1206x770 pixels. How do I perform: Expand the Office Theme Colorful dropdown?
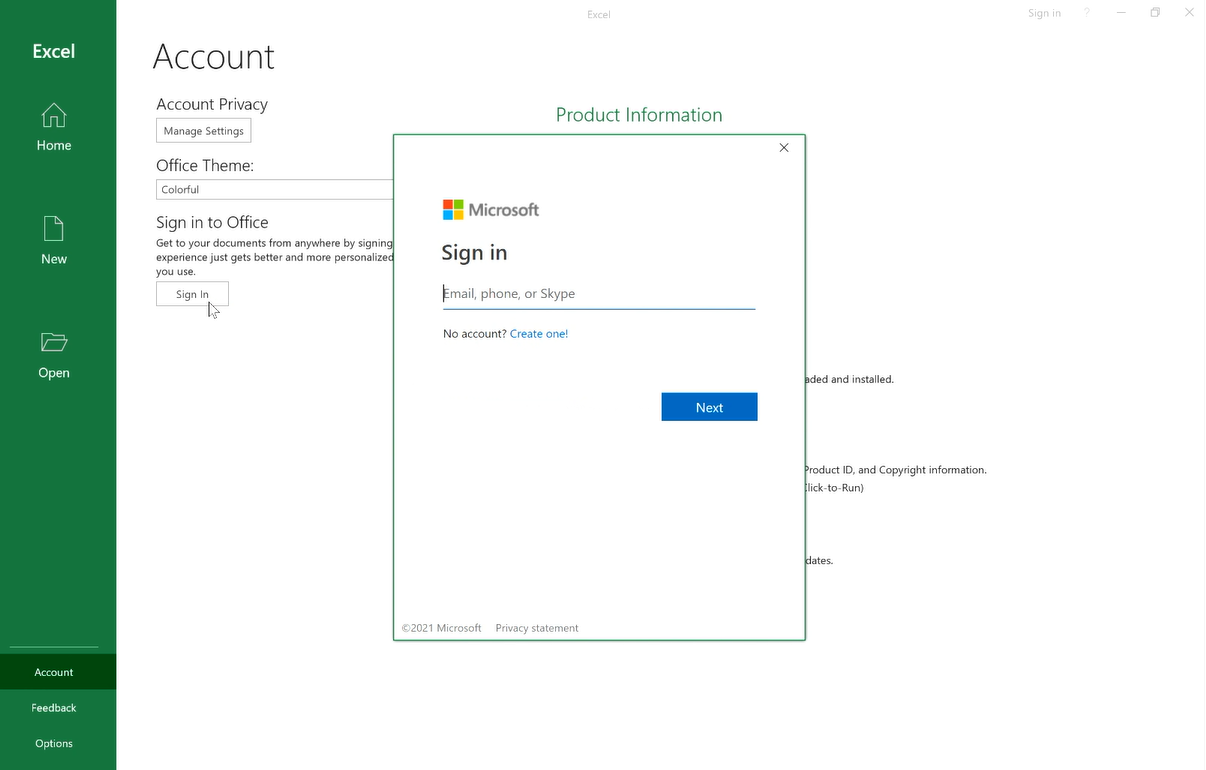(x=275, y=190)
